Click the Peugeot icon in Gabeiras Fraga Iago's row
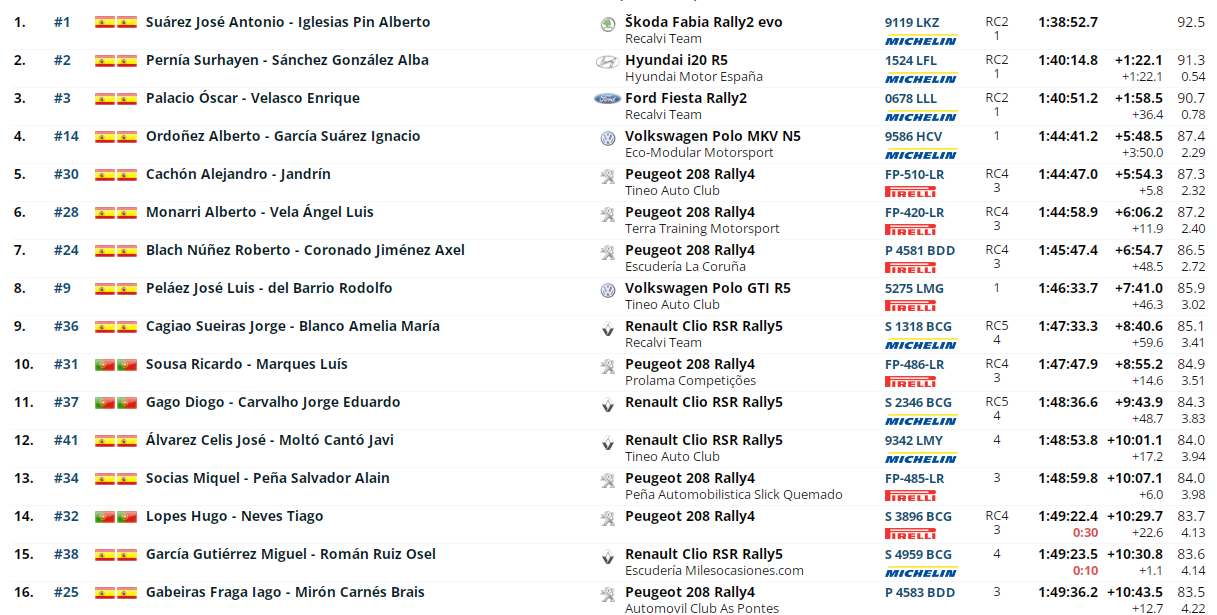Image resolution: width=1217 pixels, height=615 pixels. click(607, 594)
